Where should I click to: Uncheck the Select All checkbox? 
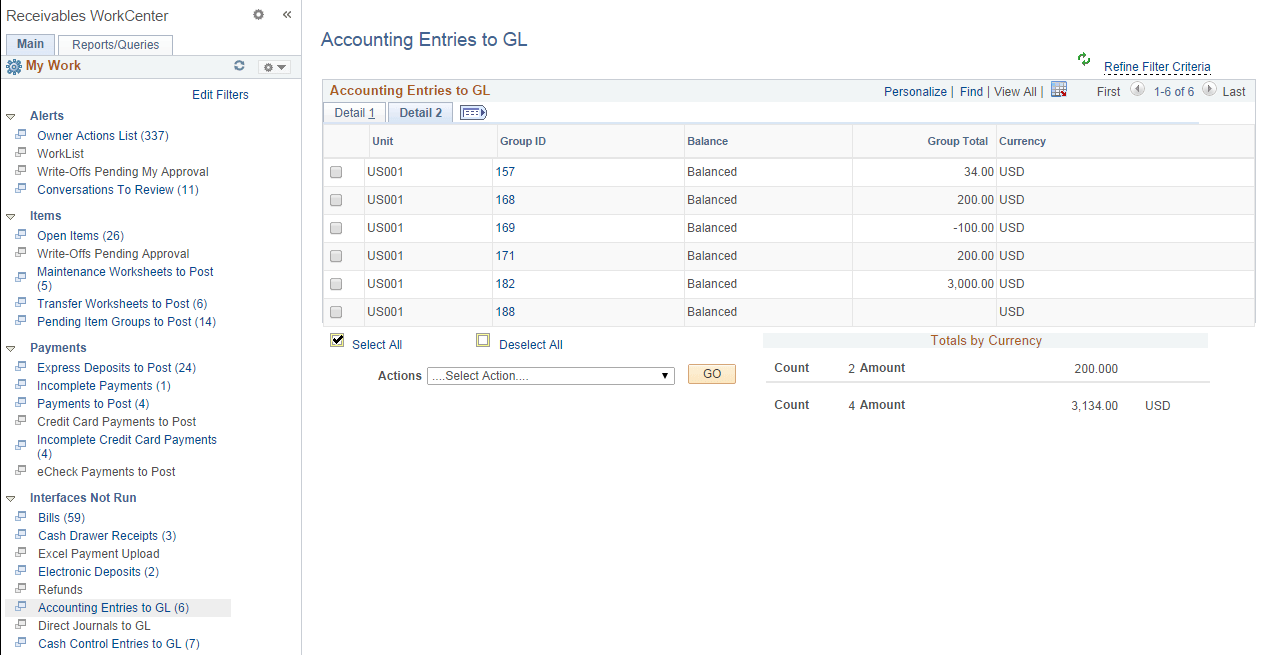tap(337, 339)
